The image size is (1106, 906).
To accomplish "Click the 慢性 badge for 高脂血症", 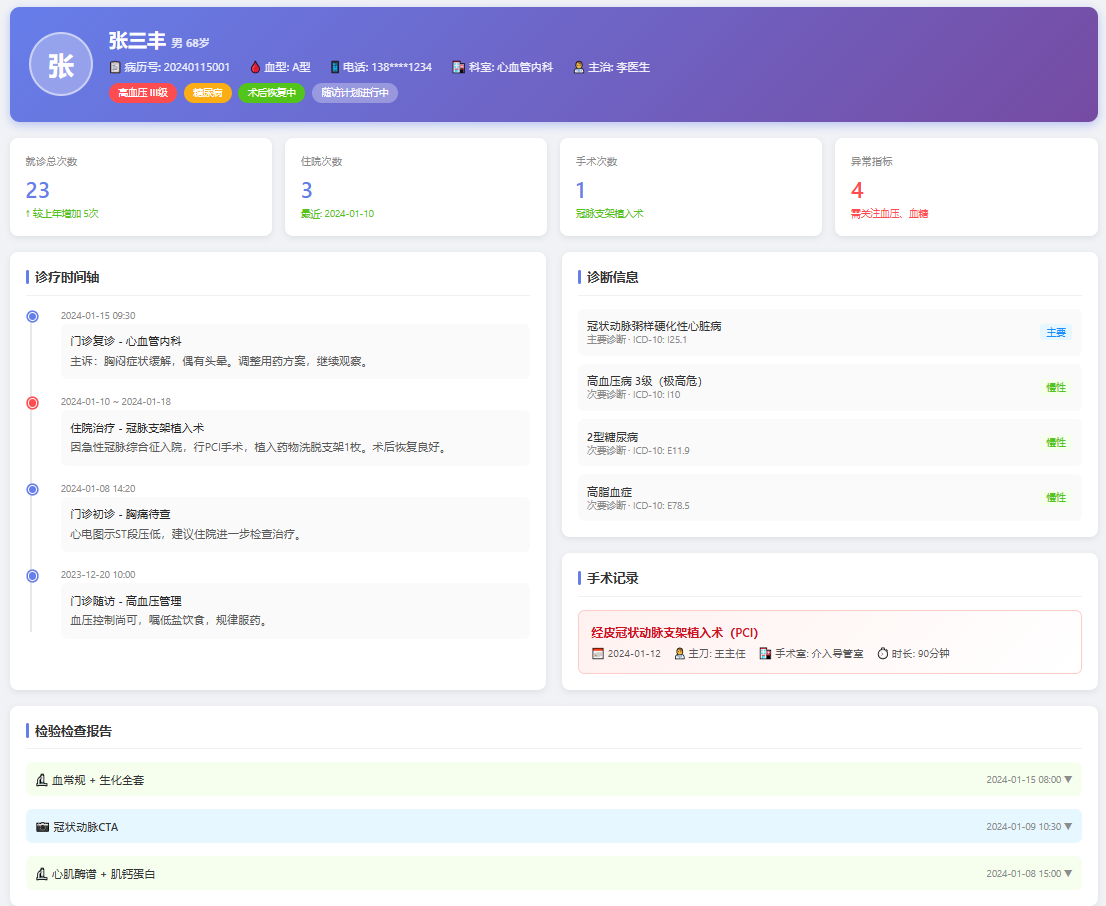I will click(x=1056, y=497).
